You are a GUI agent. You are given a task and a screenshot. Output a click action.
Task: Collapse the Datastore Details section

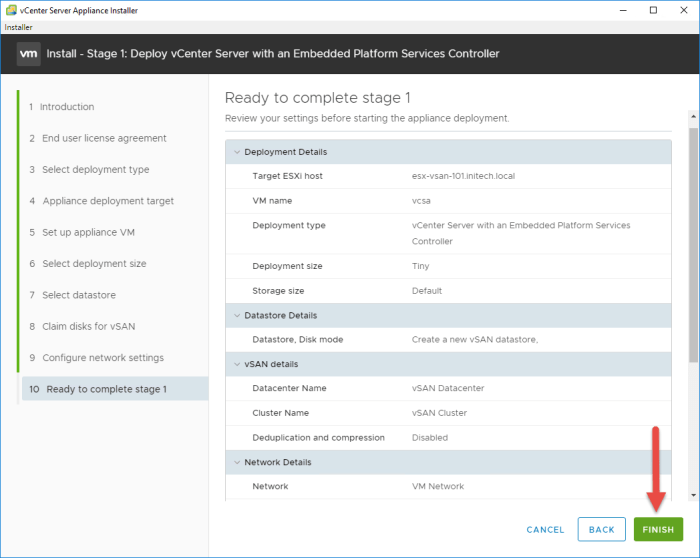237,316
